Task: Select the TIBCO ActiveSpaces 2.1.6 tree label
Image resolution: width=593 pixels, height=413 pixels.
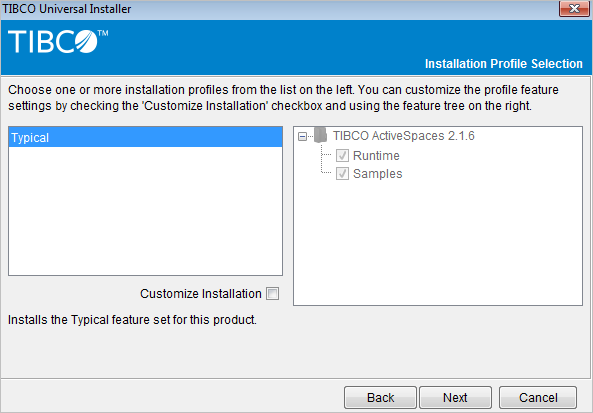Action: 404,136
